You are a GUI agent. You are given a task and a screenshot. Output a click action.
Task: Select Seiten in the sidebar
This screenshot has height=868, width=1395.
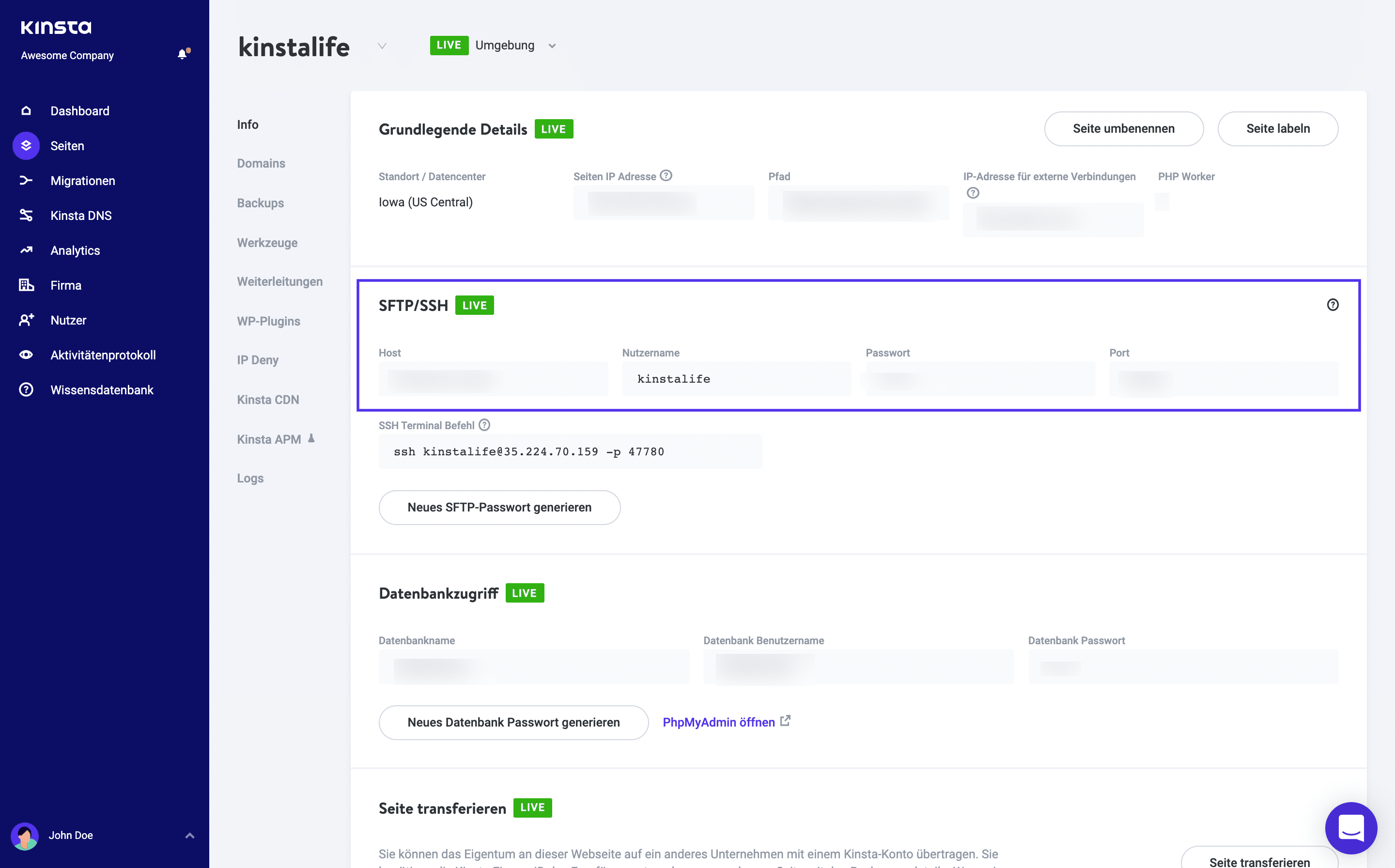click(x=67, y=145)
